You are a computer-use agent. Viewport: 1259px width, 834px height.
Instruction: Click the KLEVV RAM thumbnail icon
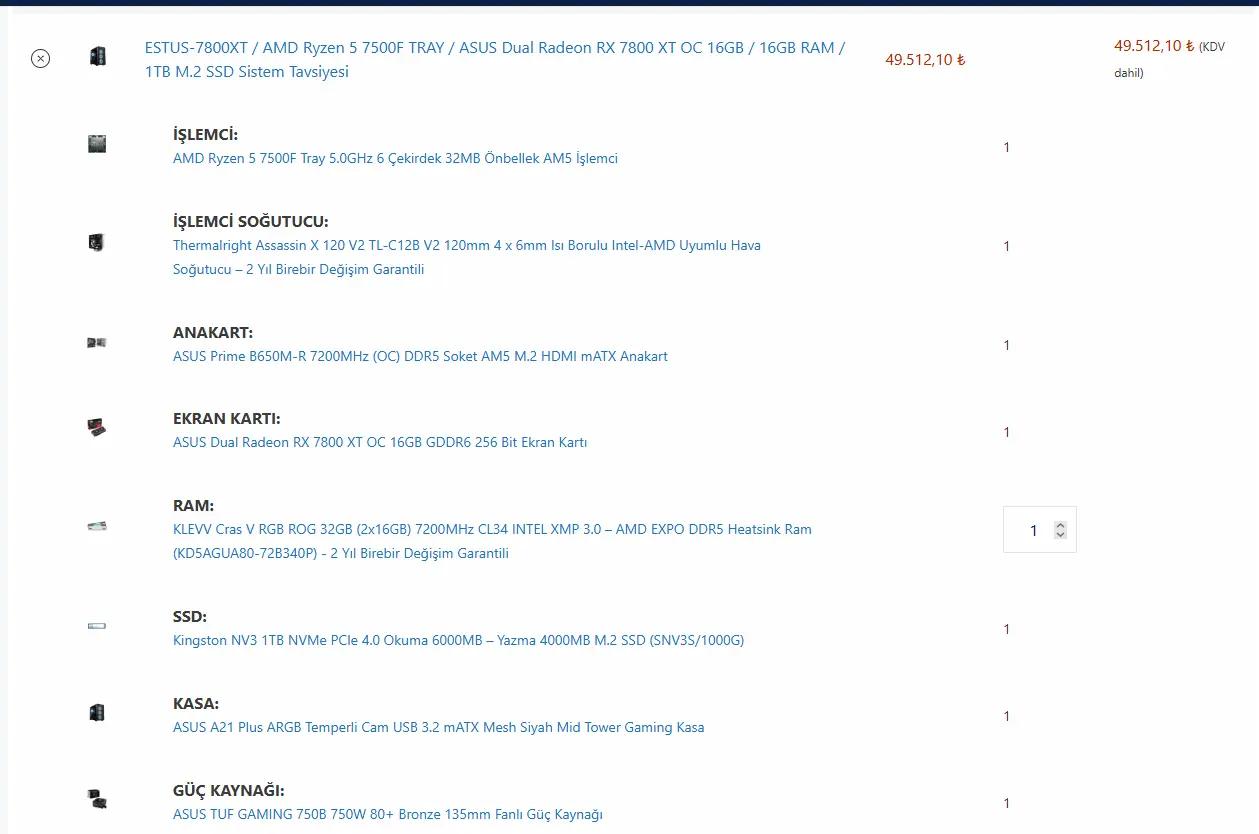point(97,526)
